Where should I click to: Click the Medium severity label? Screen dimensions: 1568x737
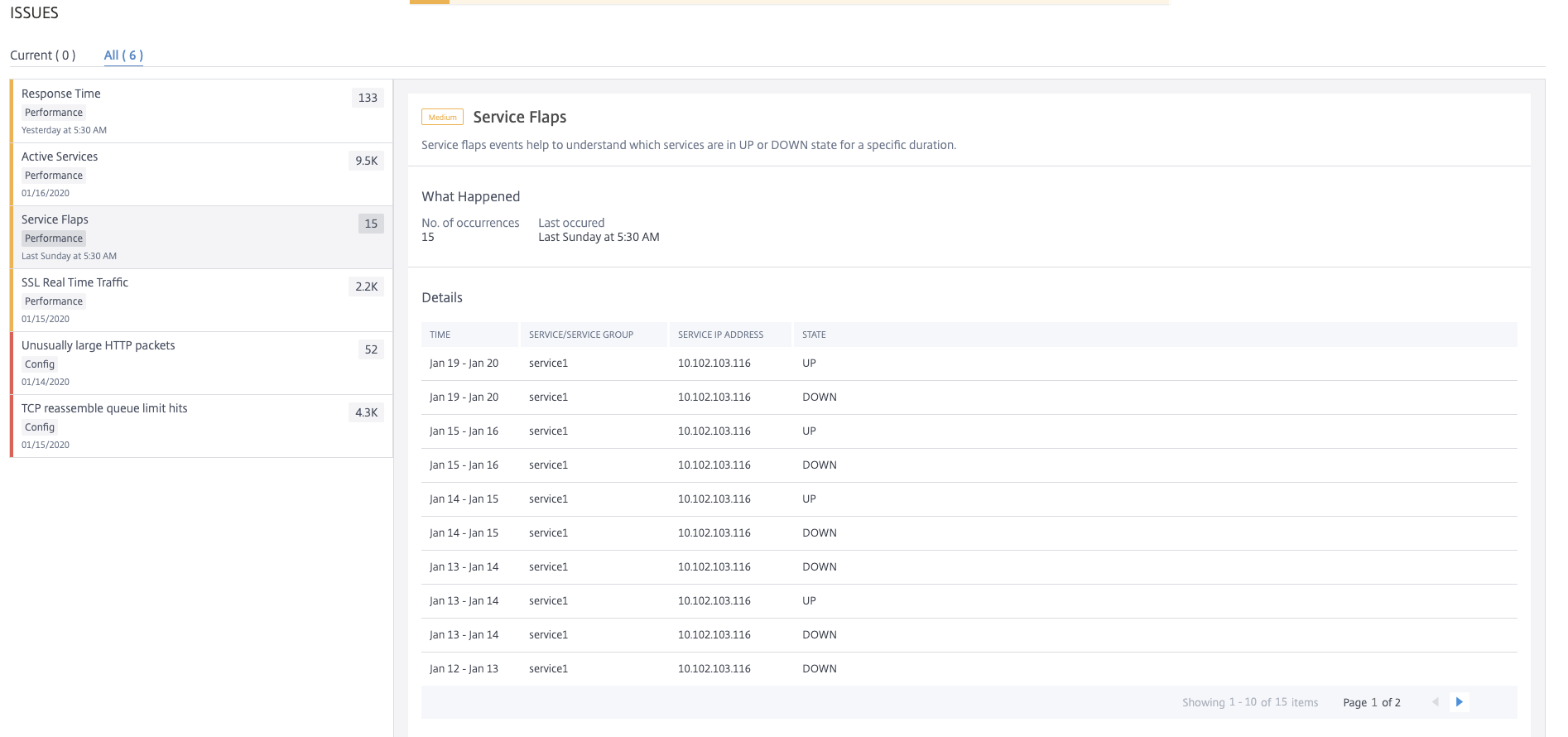tap(442, 118)
